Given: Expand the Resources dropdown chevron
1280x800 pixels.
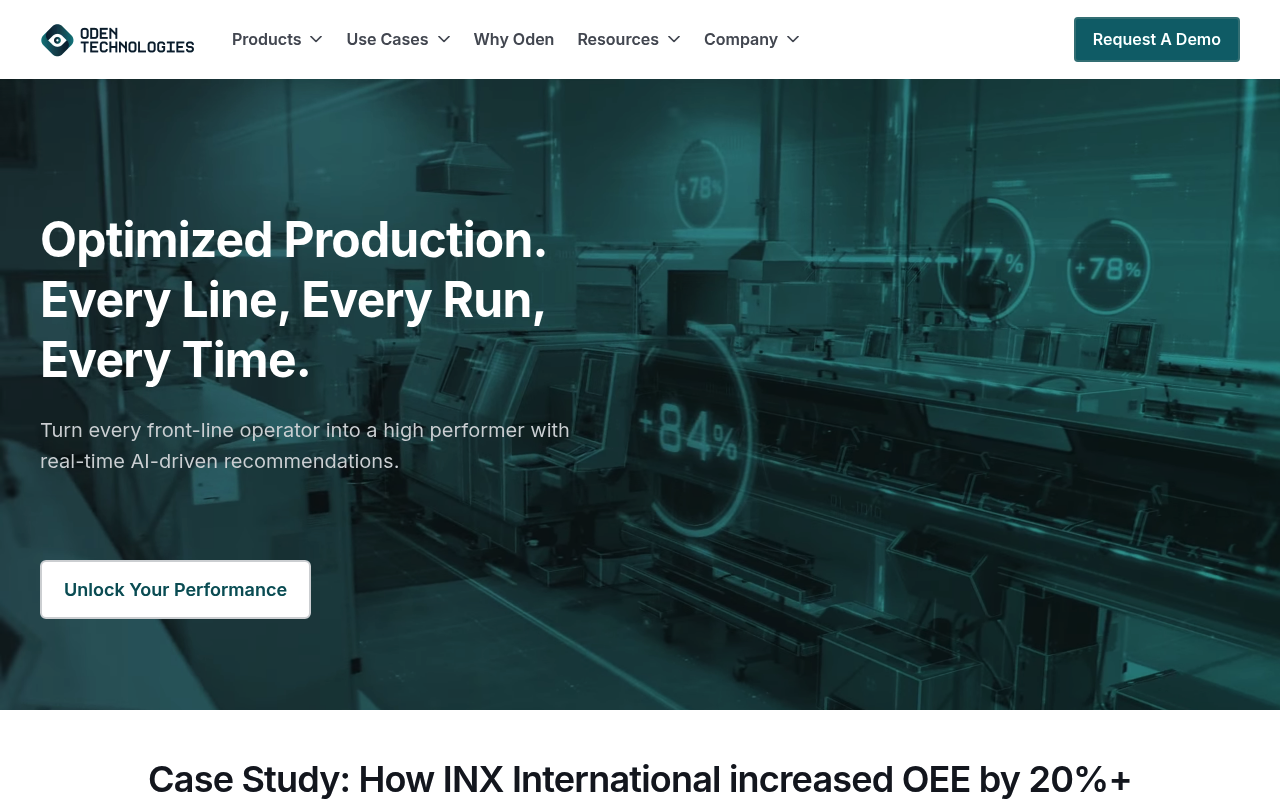Looking at the screenshot, I should 674,39.
